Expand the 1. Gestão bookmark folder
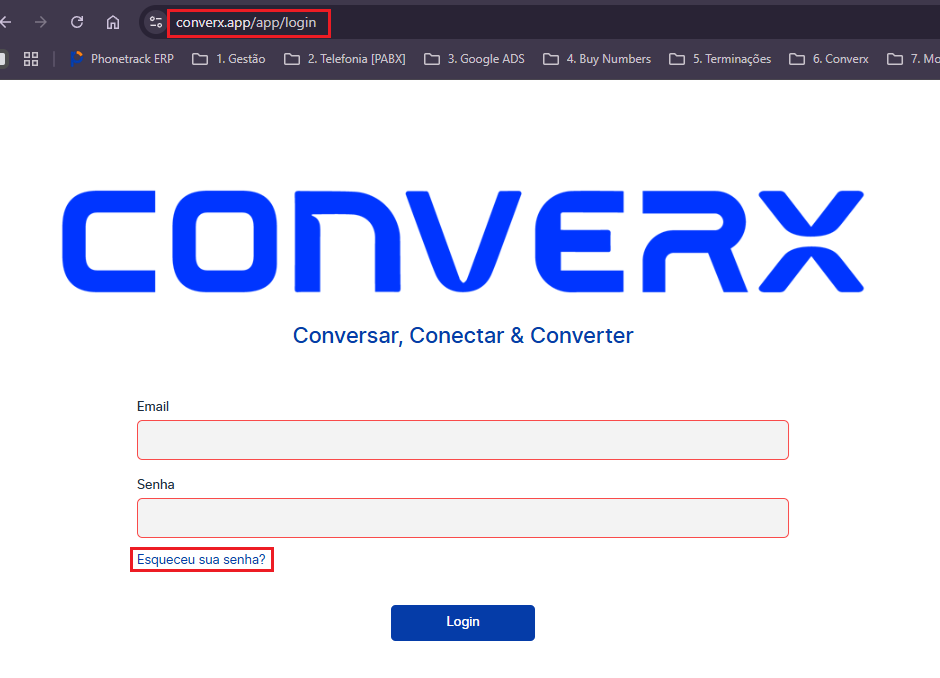 coord(229,59)
